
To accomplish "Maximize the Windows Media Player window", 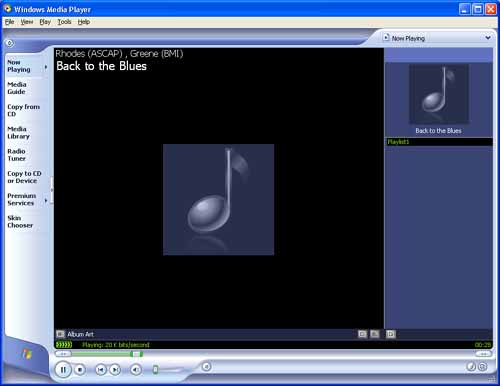I will [478, 9].
